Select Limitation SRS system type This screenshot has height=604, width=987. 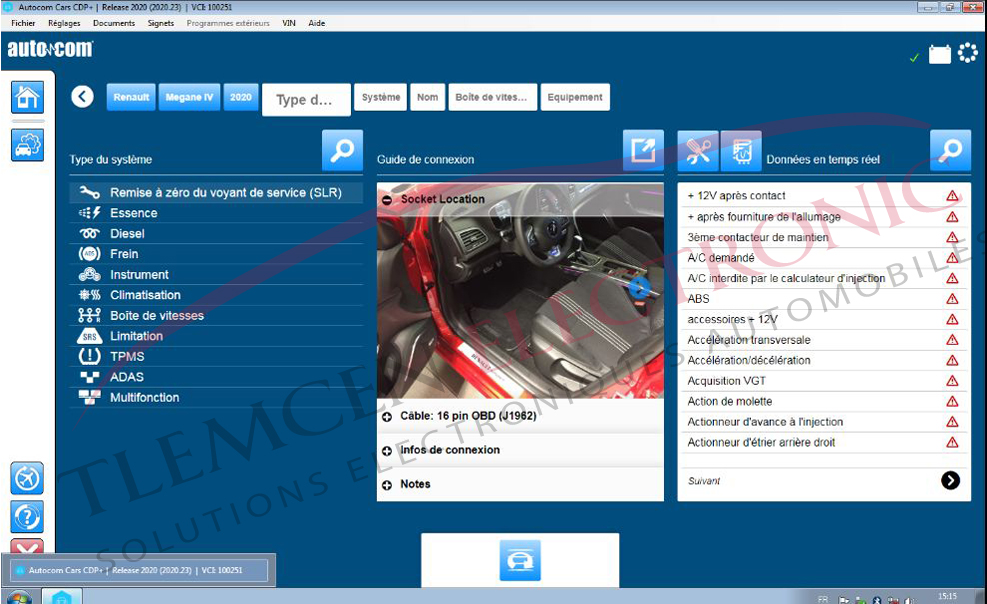click(217, 336)
